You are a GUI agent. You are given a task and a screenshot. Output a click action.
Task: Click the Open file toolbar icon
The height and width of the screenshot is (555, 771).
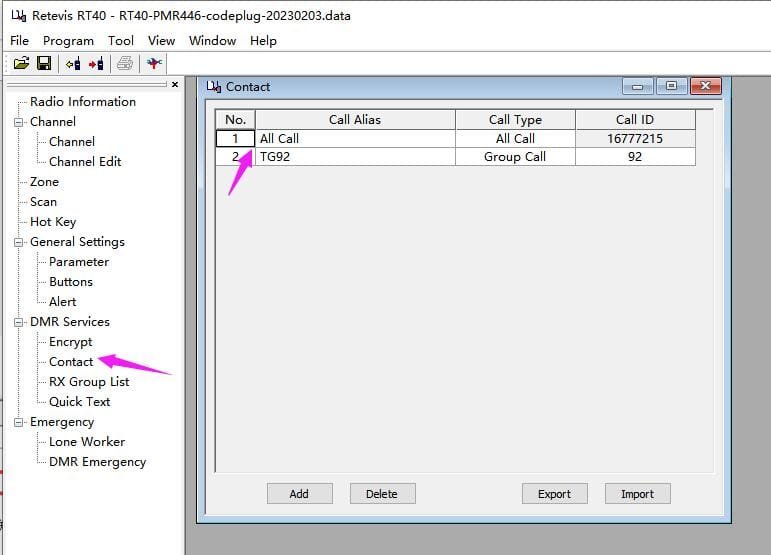point(21,64)
